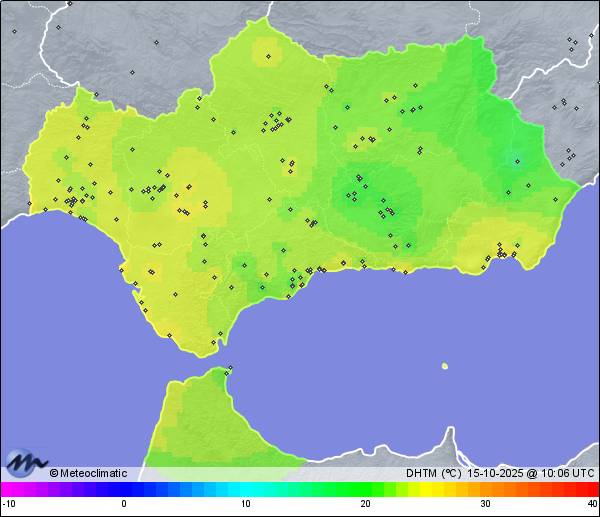600x517 pixels.
Task: Click the yellow warm spot at Andalusia's northern edge
Action: [267, 51]
